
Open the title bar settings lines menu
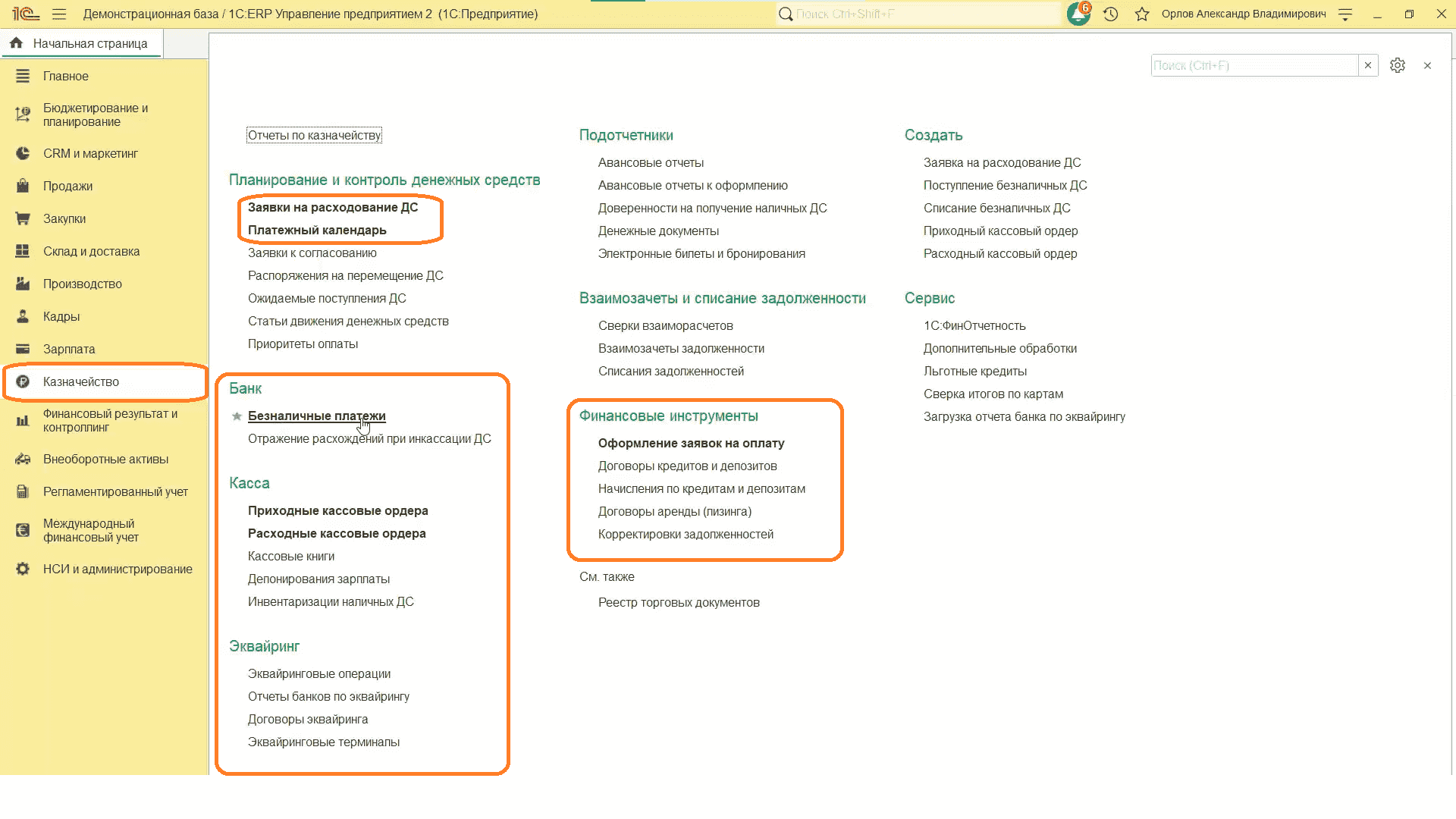pyautogui.click(x=1345, y=14)
